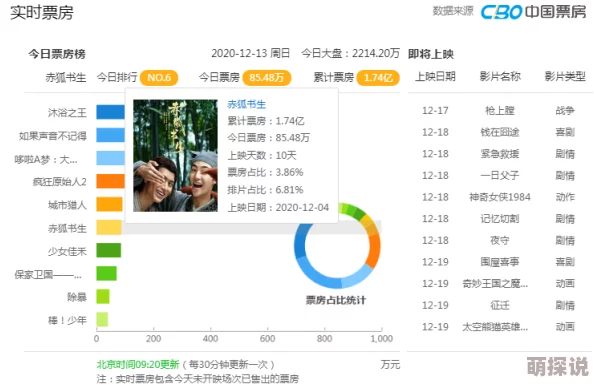Open upcoming film 征还
594x385 pixels.
click(x=500, y=305)
